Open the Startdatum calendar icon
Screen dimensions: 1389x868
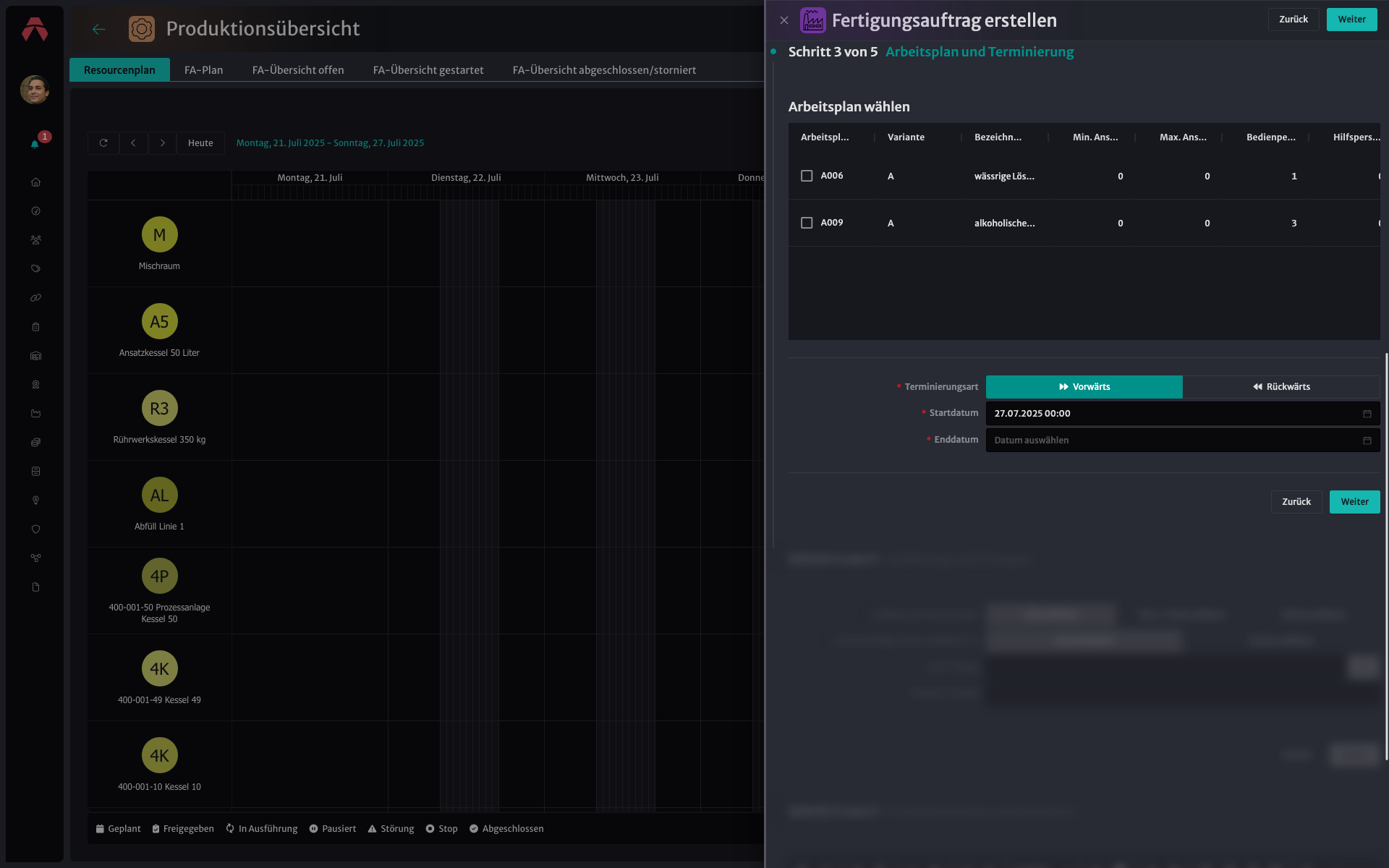point(1367,414)
